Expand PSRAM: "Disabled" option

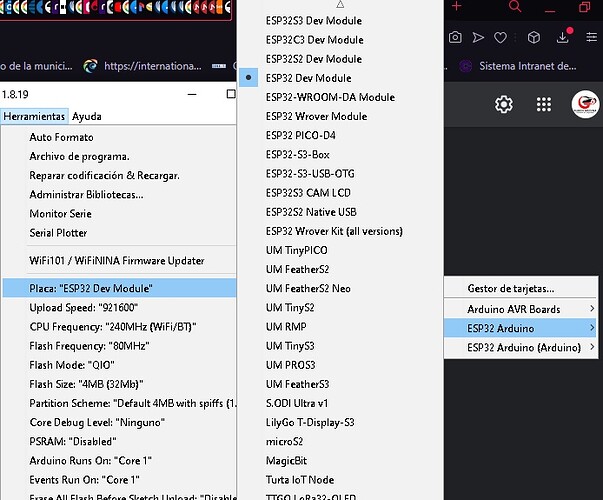[119, 441]
